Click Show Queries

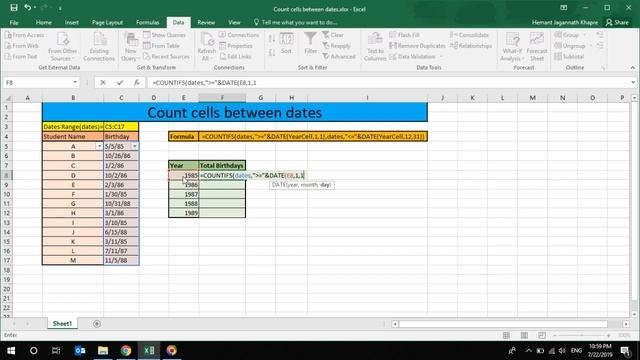[x=164, y=35]
